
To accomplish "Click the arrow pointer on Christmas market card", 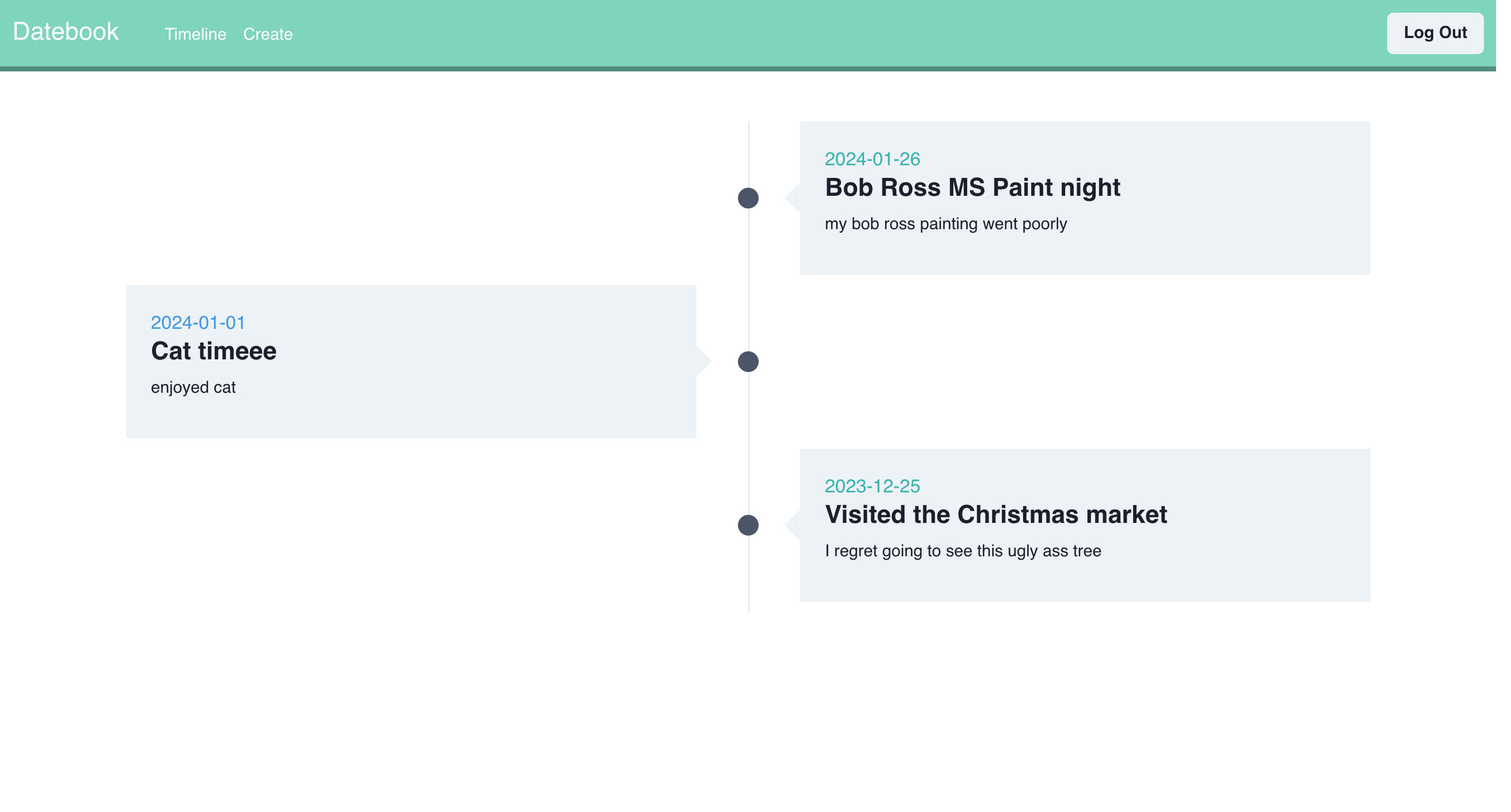I will point(793,525).
